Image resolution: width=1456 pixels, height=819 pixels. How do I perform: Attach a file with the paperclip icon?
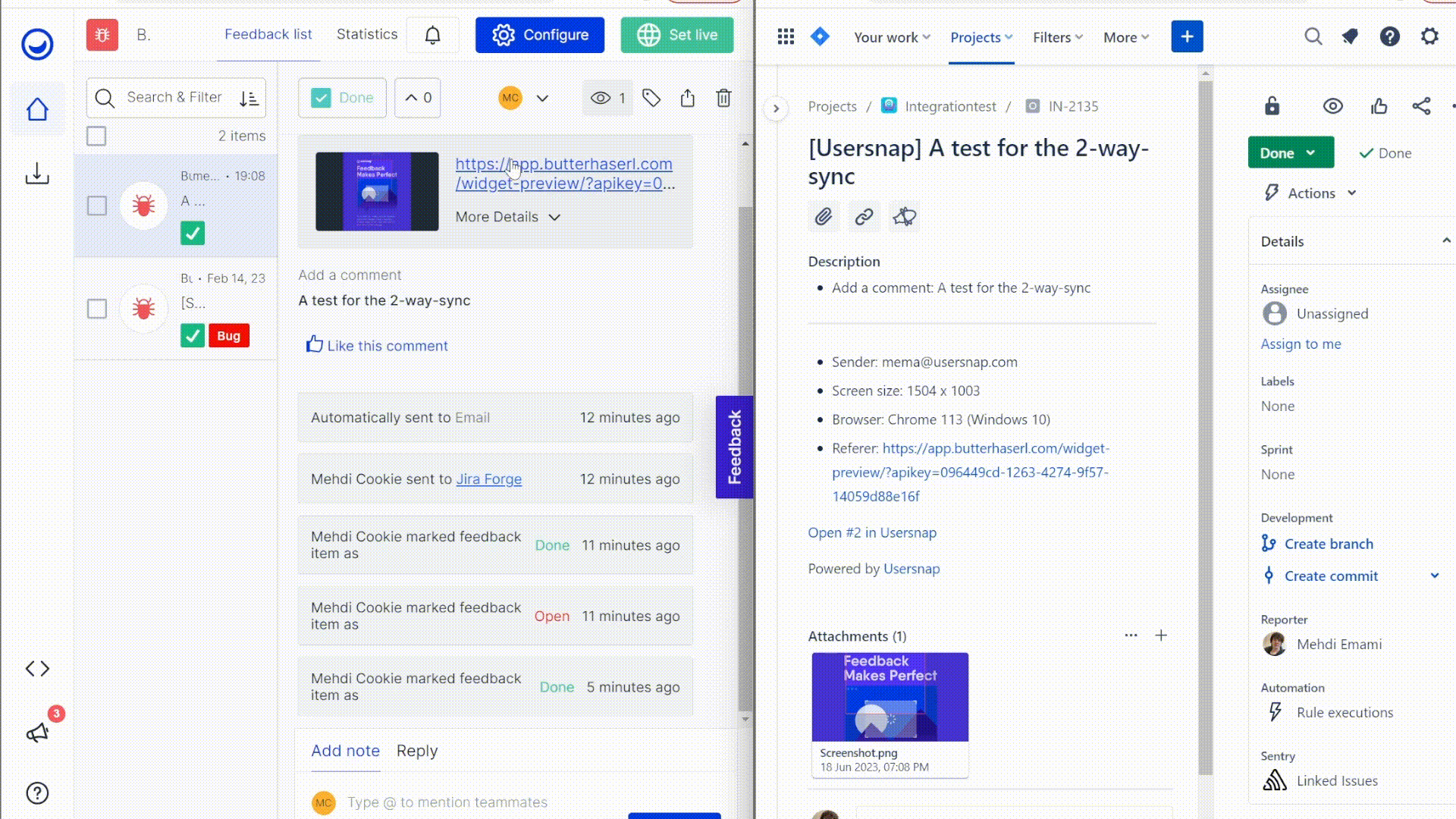click(824, 217)
